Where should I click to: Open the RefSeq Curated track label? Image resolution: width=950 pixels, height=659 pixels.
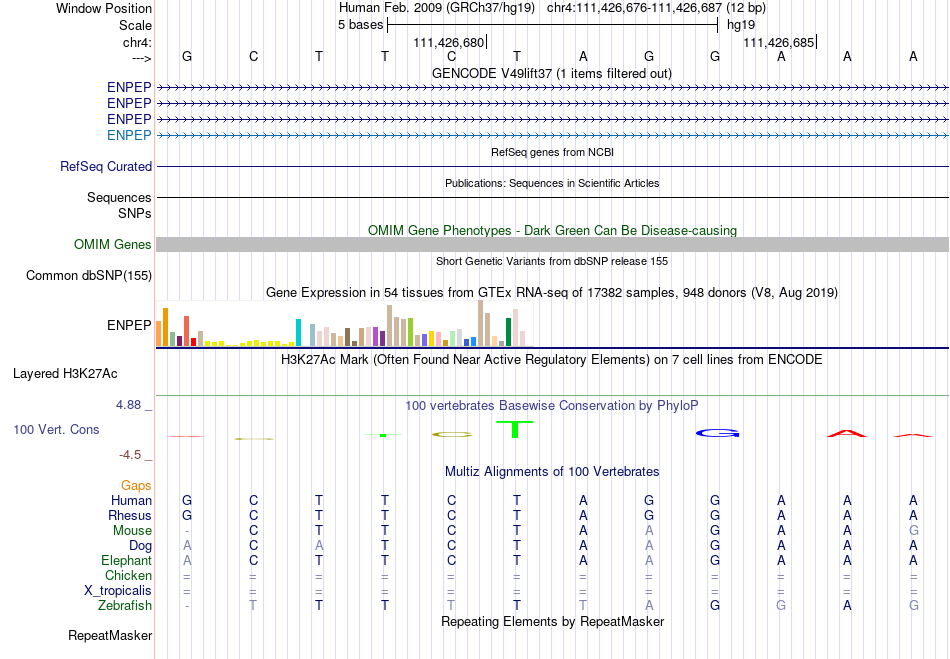pyautogui.click(x=106, y=167)
